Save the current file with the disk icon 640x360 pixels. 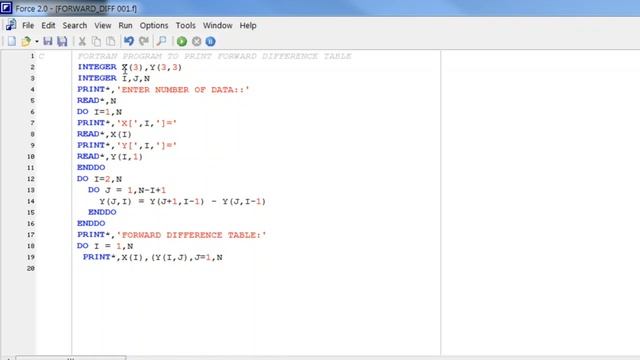coord(48,41)
